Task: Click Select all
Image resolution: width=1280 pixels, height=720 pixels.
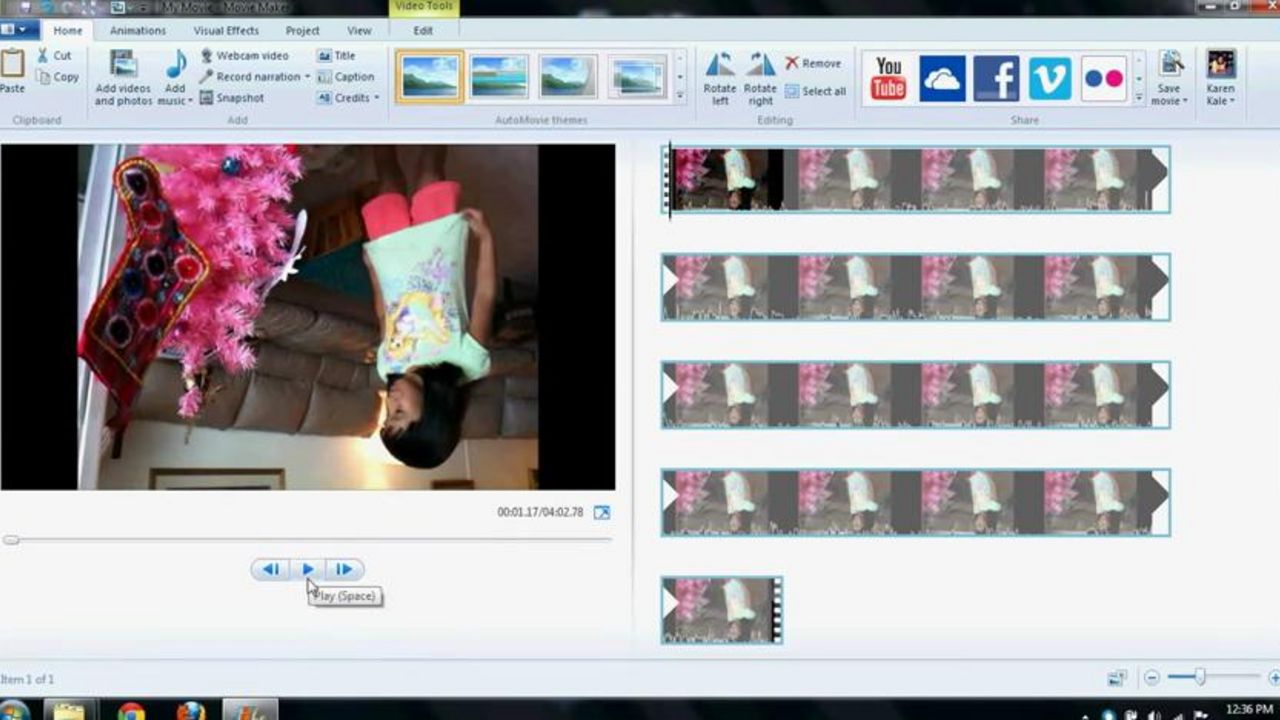Action: pos(816,91)
